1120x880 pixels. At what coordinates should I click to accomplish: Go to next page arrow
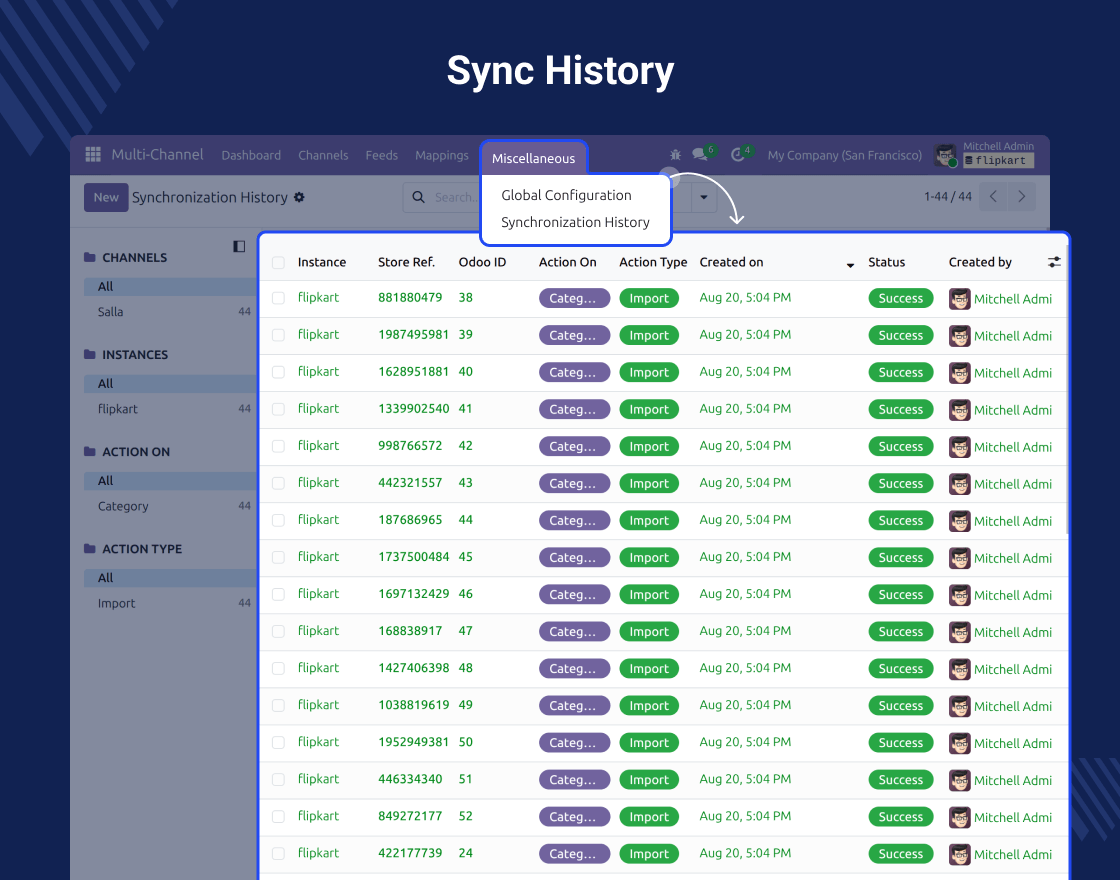[1021, 196]
